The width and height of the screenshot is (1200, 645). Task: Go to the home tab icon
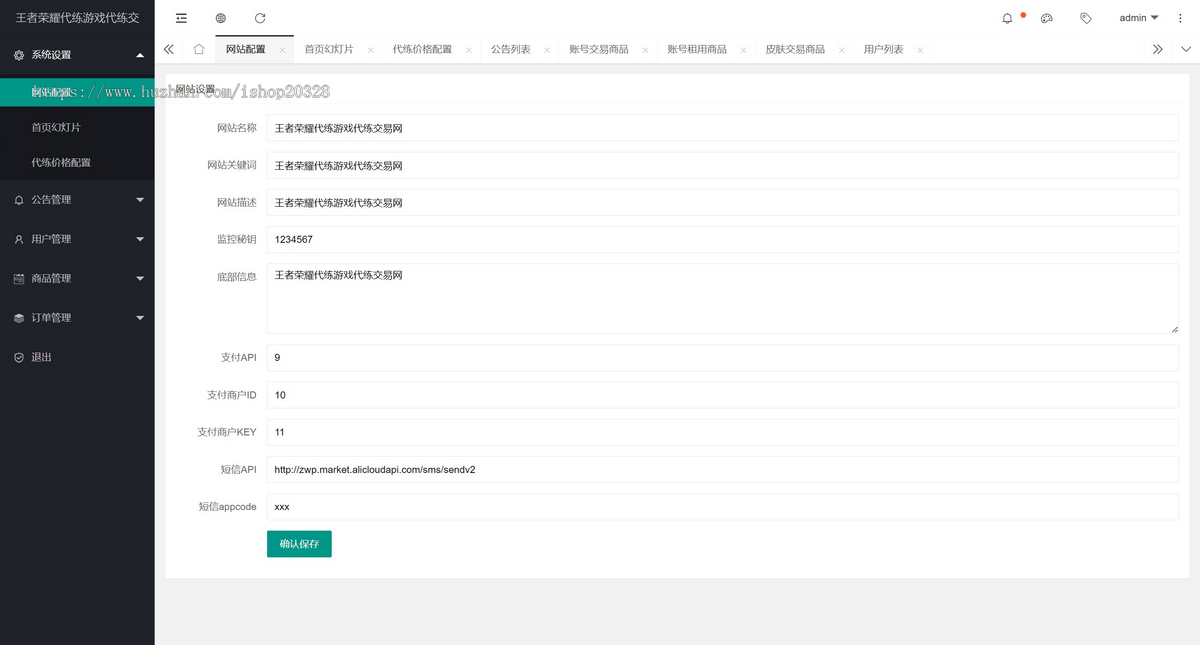199,49
